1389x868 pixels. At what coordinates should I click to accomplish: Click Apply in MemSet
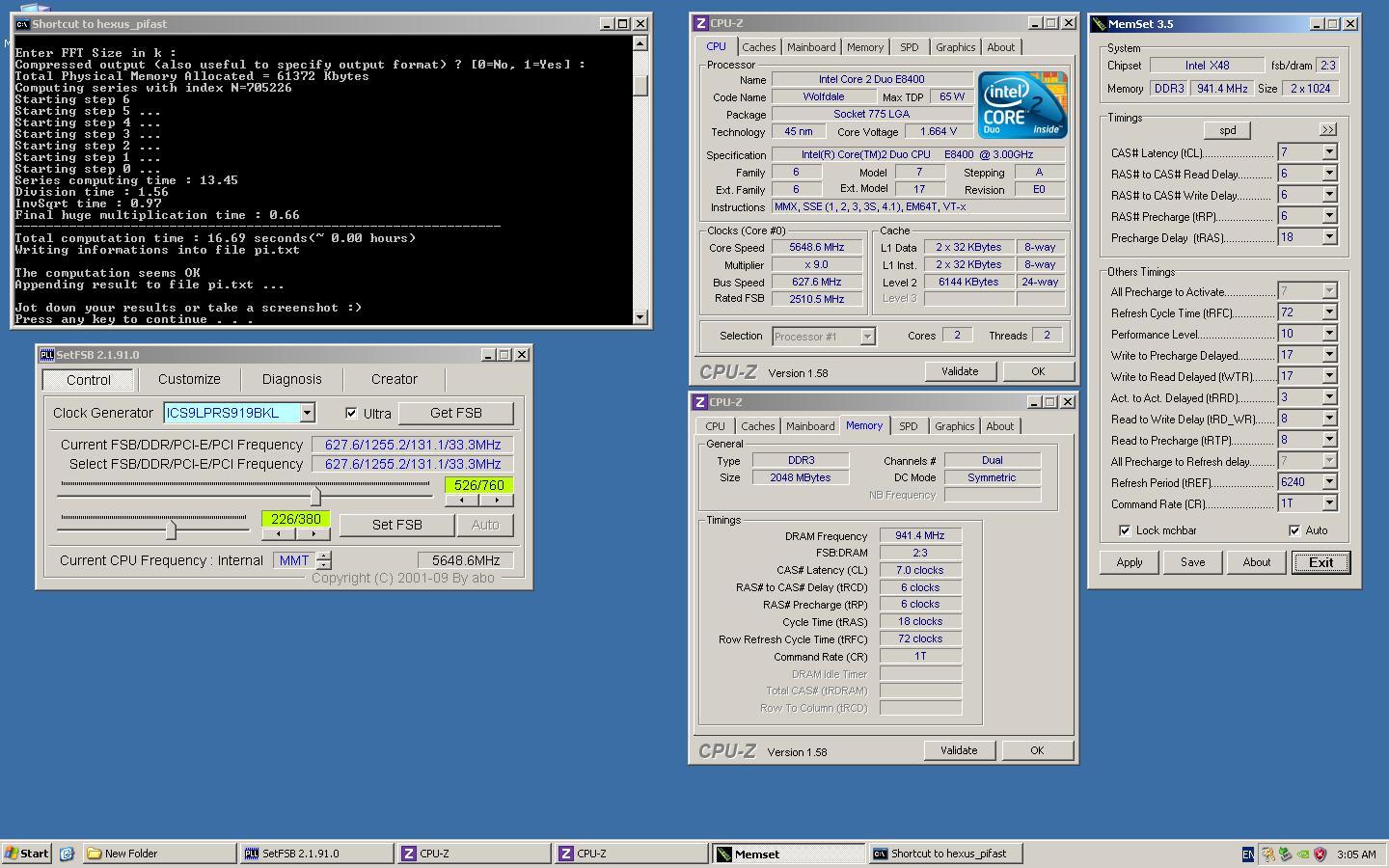(x=1130, y=562)
